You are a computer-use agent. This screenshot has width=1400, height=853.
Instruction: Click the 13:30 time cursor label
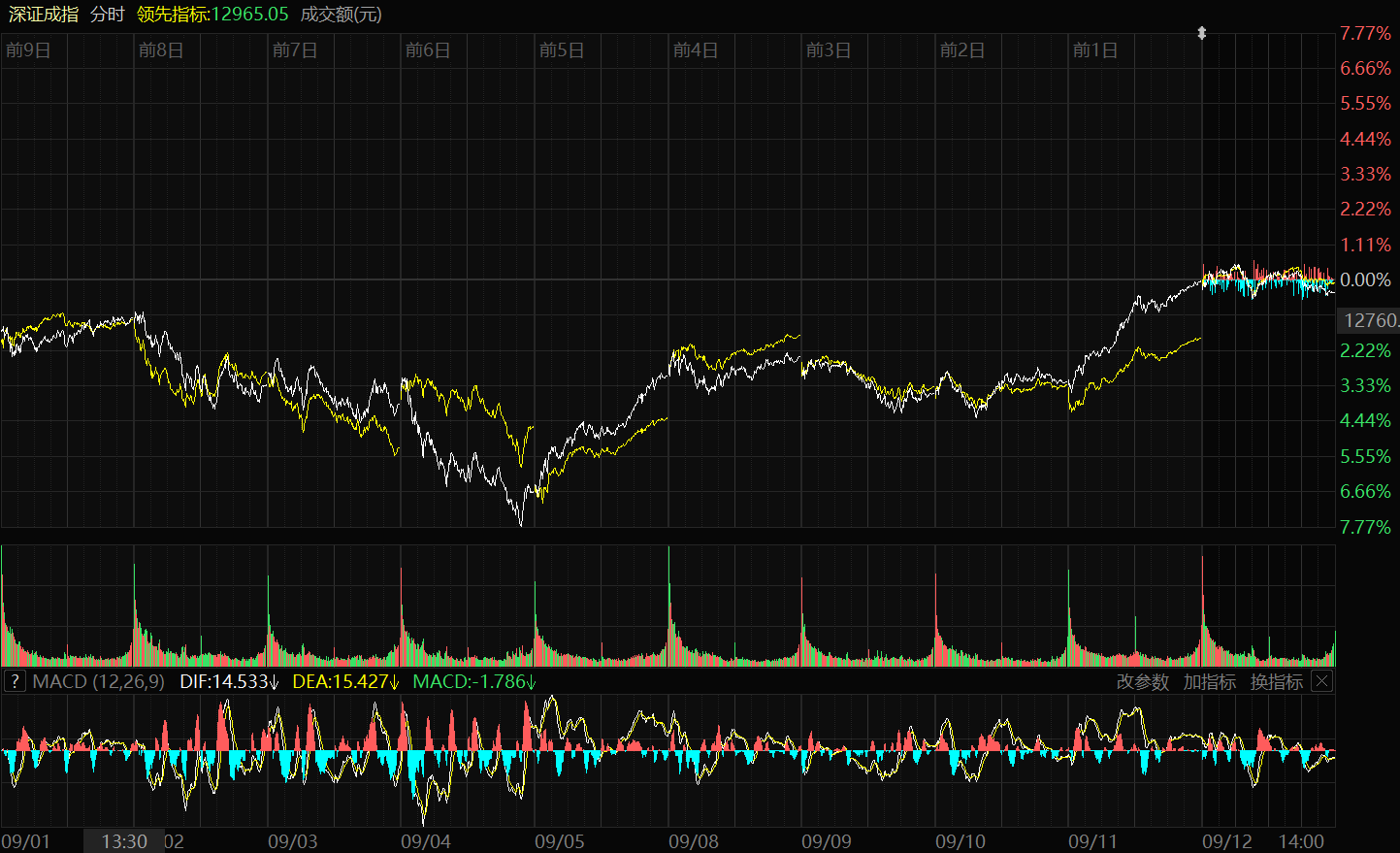coord(124,841)
